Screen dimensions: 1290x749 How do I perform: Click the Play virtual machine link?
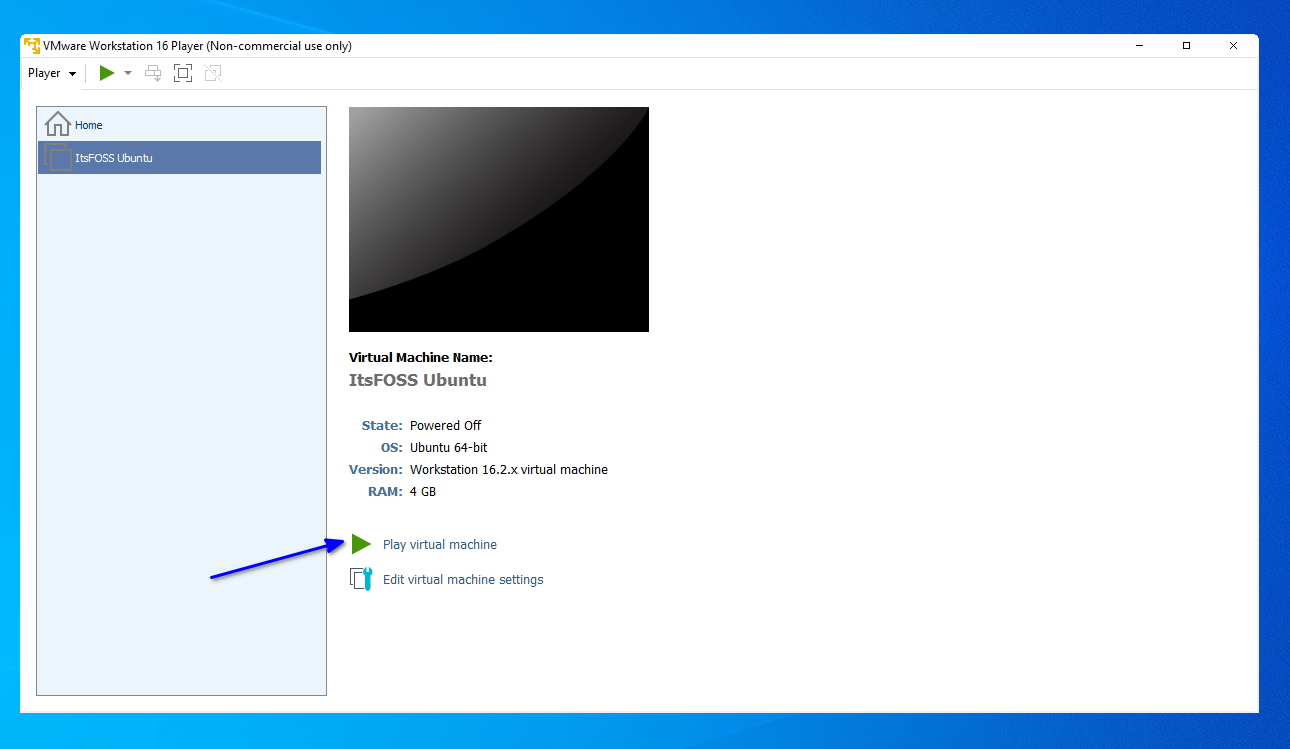tap(440, 545)
